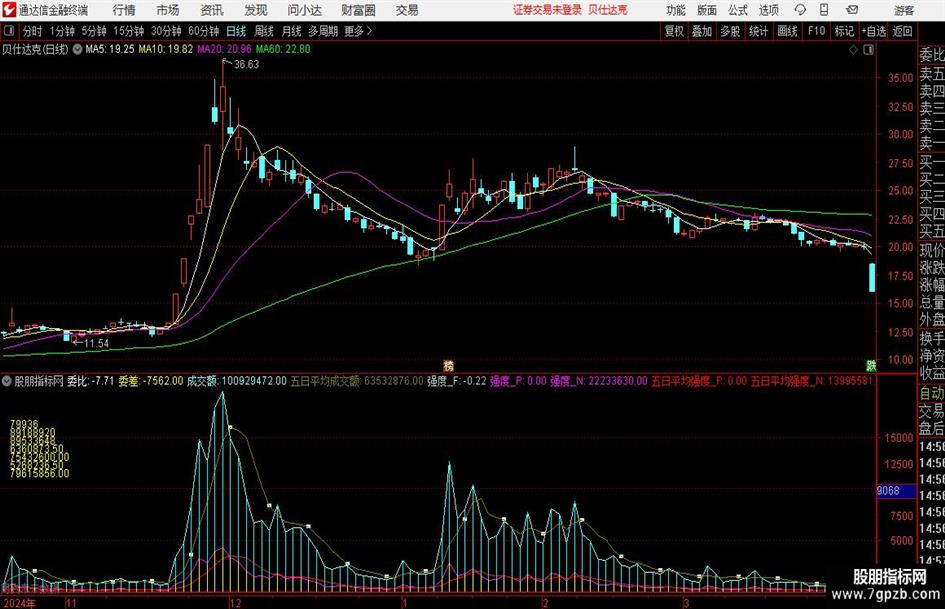The width and height of the screenshot is (945, 609).
Task: Click the Tongdaxin red logo icon
Action: click(x=9, y=10)
